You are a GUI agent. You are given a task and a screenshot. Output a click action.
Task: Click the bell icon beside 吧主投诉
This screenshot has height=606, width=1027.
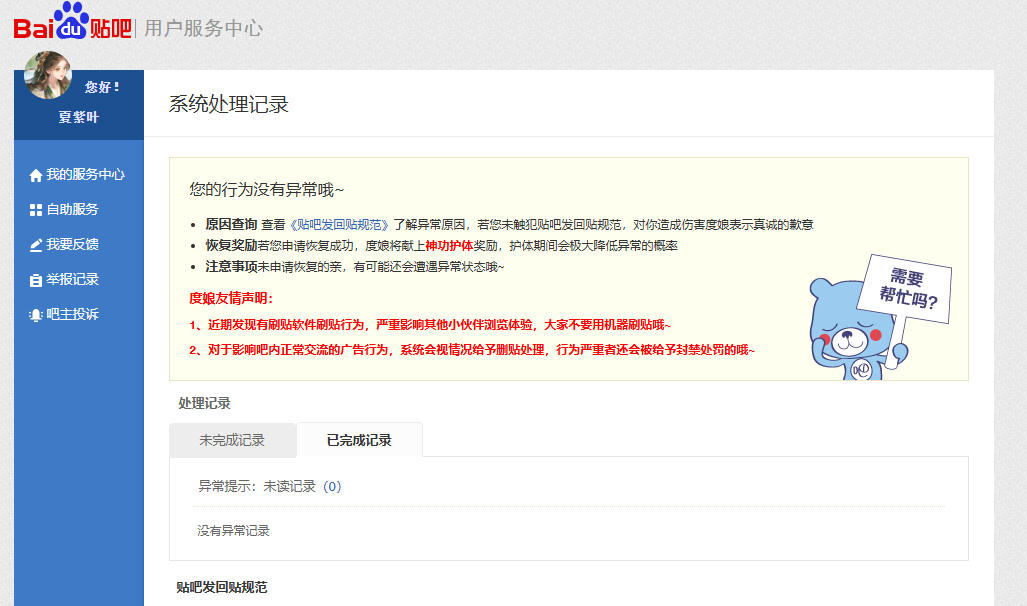(x=36, y=315)
